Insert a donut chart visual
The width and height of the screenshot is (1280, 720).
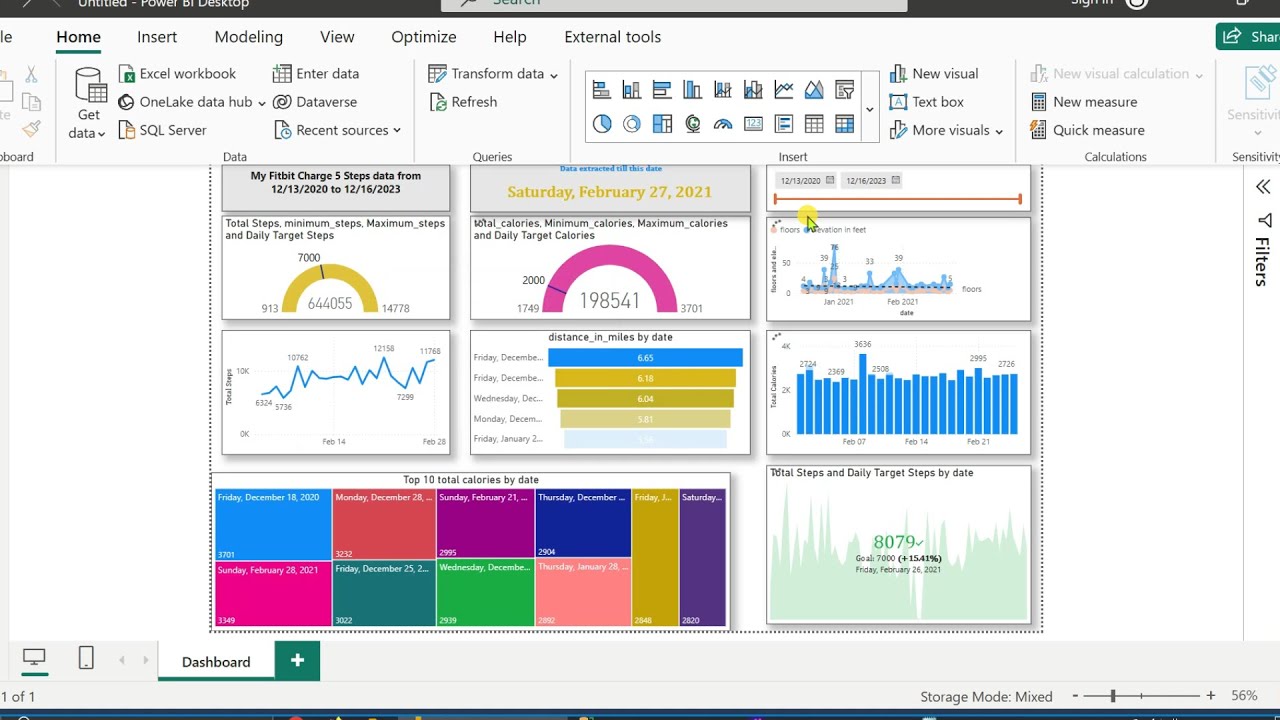coord(631,124)
